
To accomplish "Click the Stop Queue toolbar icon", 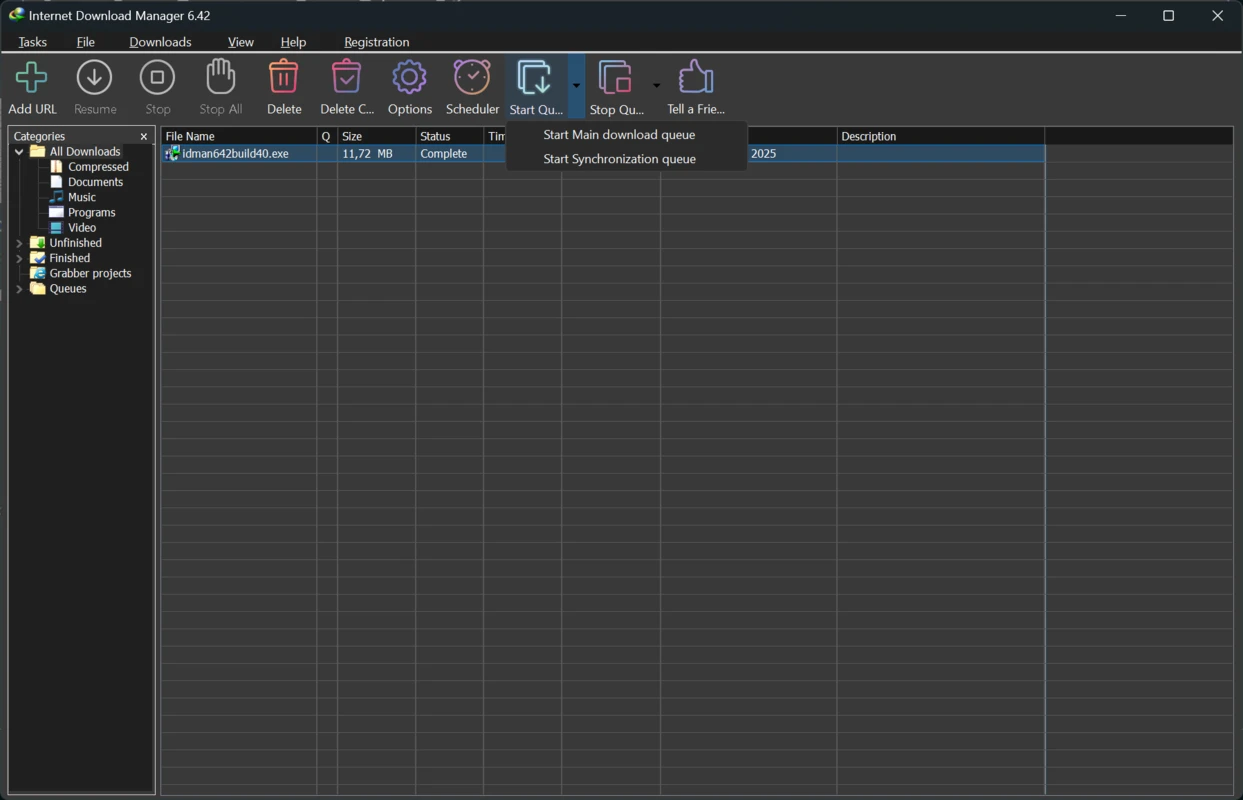I will click(x=615, y=78).
